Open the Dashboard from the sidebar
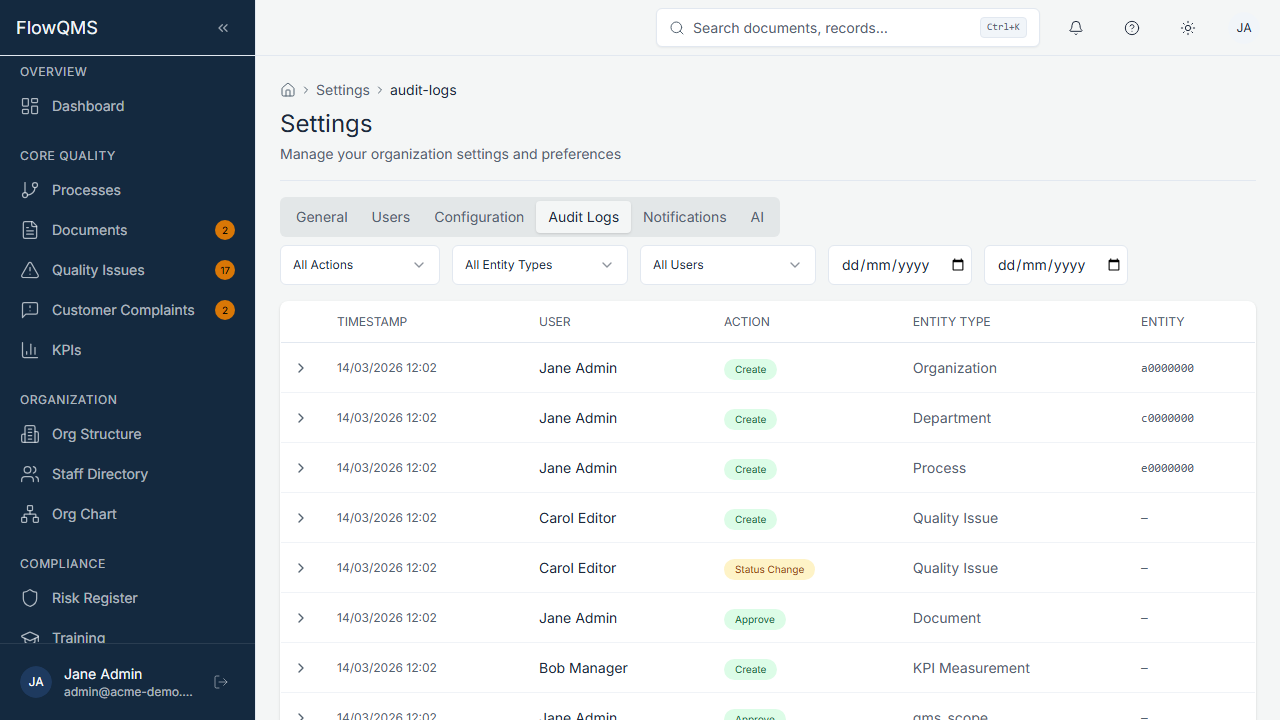Viewport: 1280px width, 720px height. click(87, 106)
